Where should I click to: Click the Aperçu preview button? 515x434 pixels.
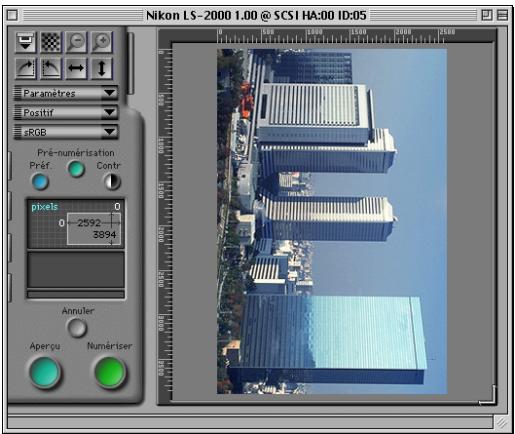point(45,372)
